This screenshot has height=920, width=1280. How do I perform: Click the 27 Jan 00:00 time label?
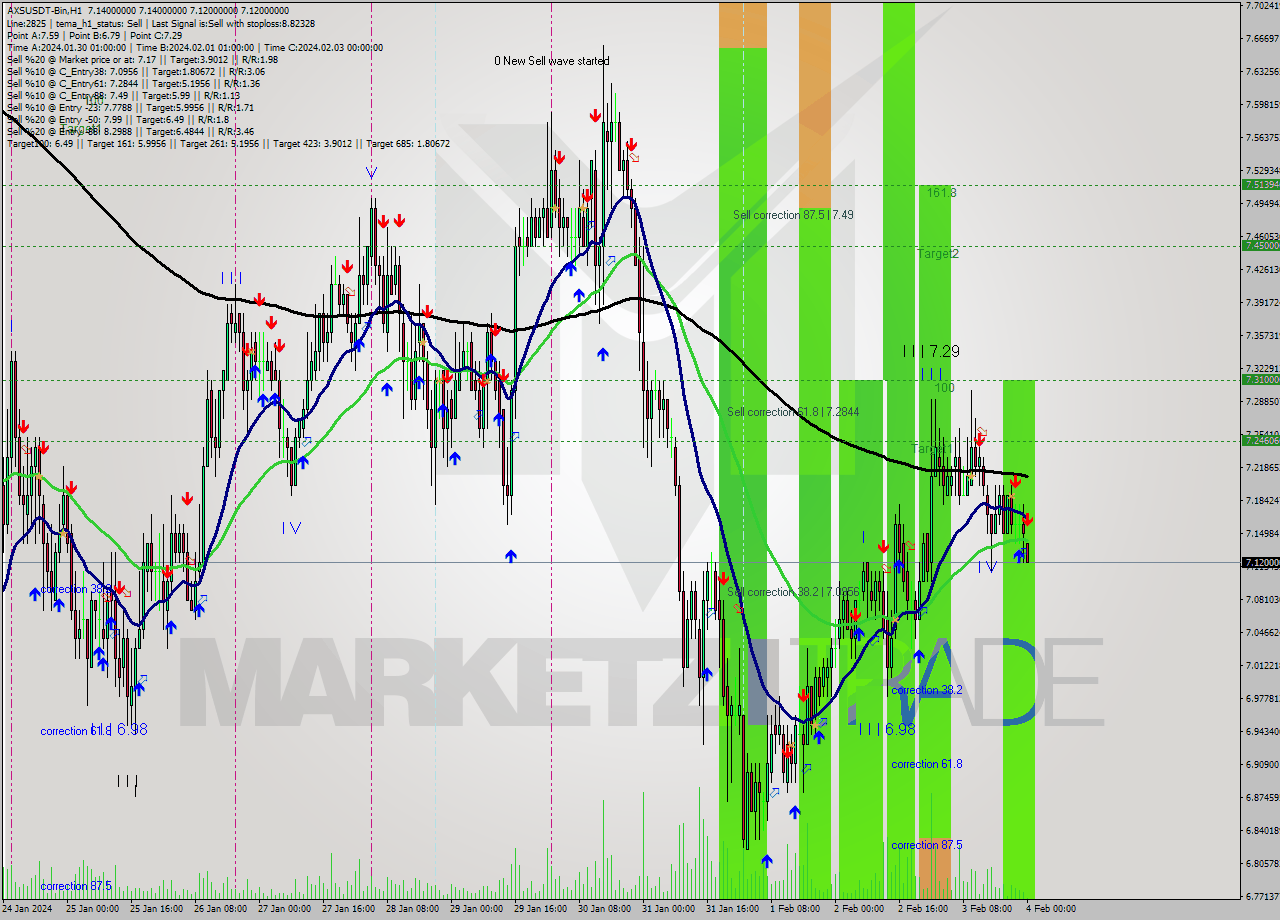(x=284, y=909)
